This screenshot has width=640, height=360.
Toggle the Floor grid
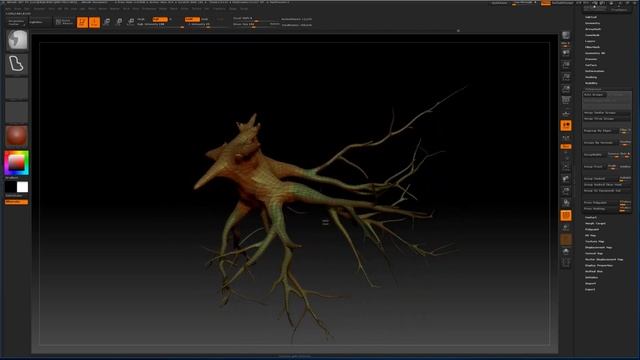566,113
